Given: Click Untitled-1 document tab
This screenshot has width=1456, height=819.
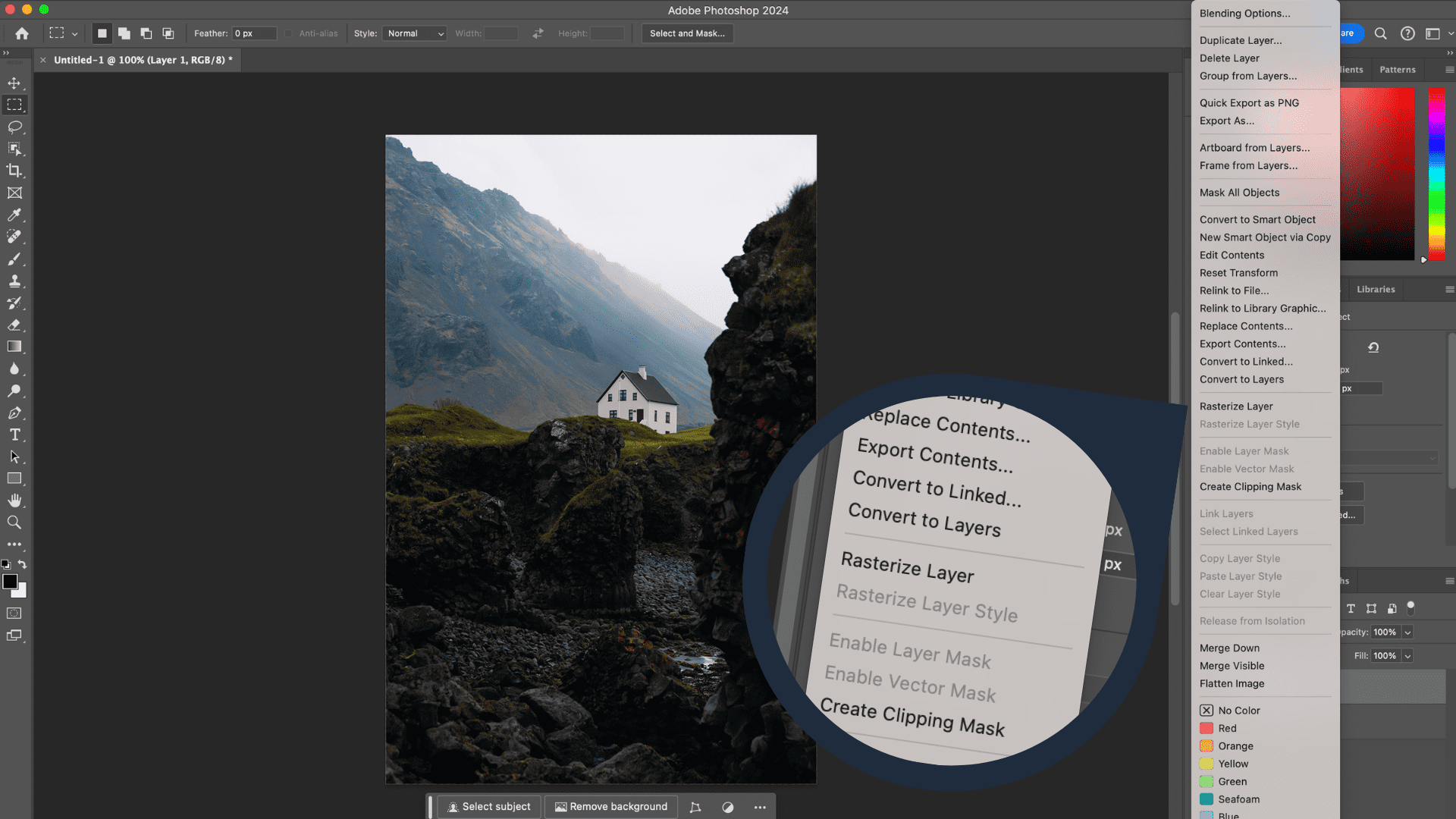Looking at the screenshot, I should [143, 59].
